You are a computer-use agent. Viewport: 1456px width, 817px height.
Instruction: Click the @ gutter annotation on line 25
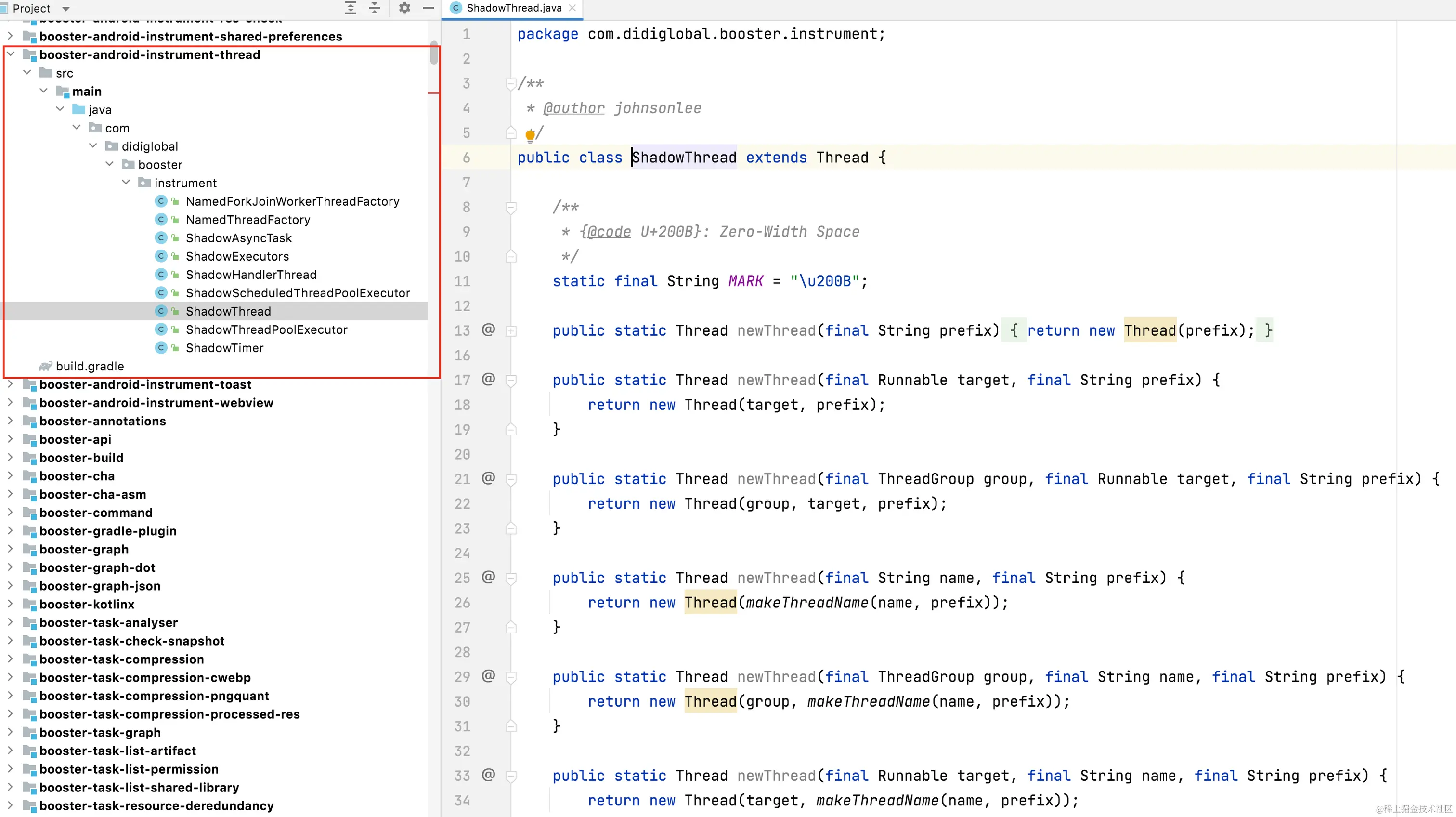pyautogui.click(x=488, y=577)
